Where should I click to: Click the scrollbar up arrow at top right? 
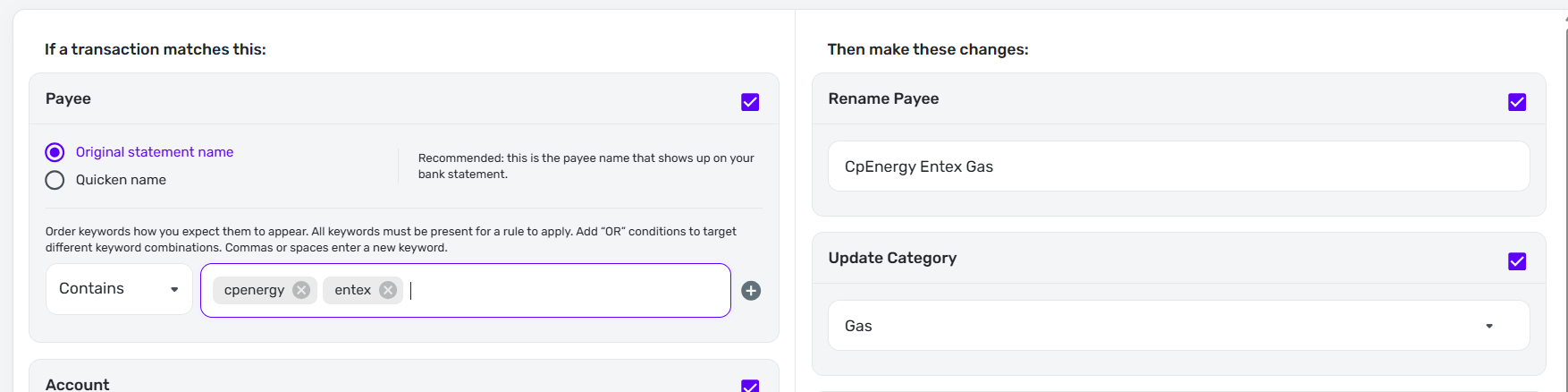point(1564,13)
